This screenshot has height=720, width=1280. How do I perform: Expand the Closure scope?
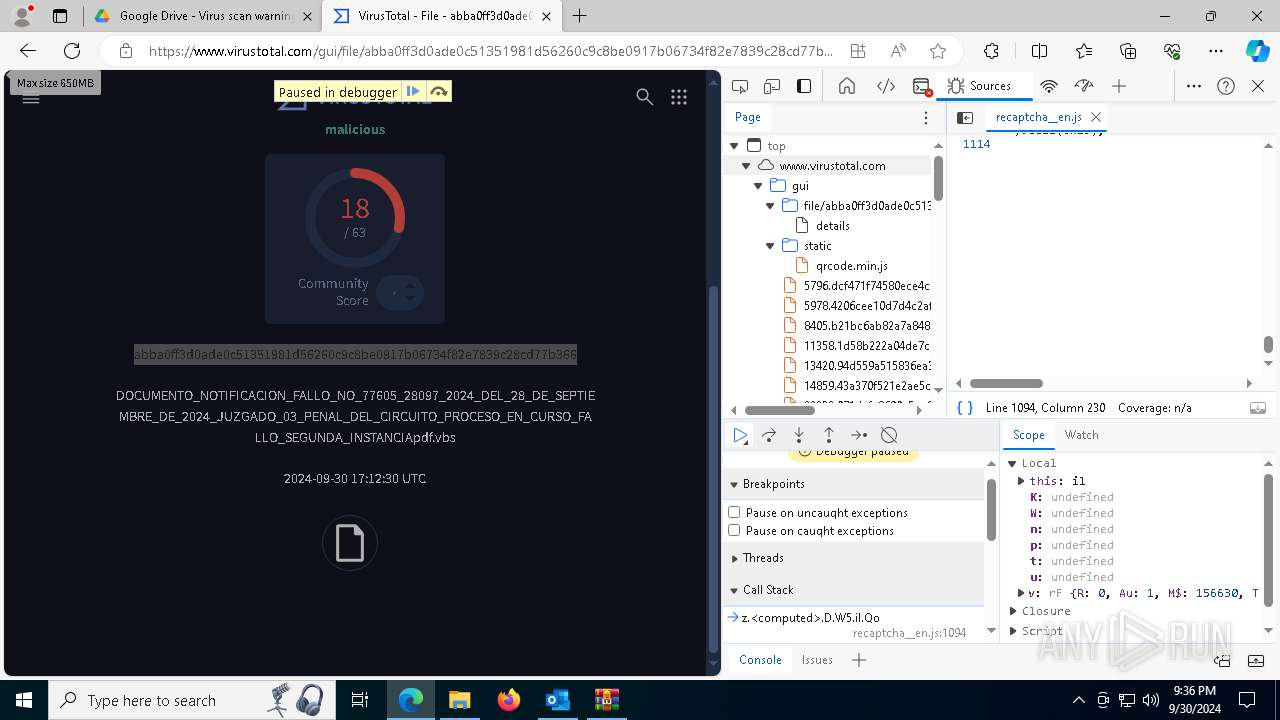[1012, 611]
